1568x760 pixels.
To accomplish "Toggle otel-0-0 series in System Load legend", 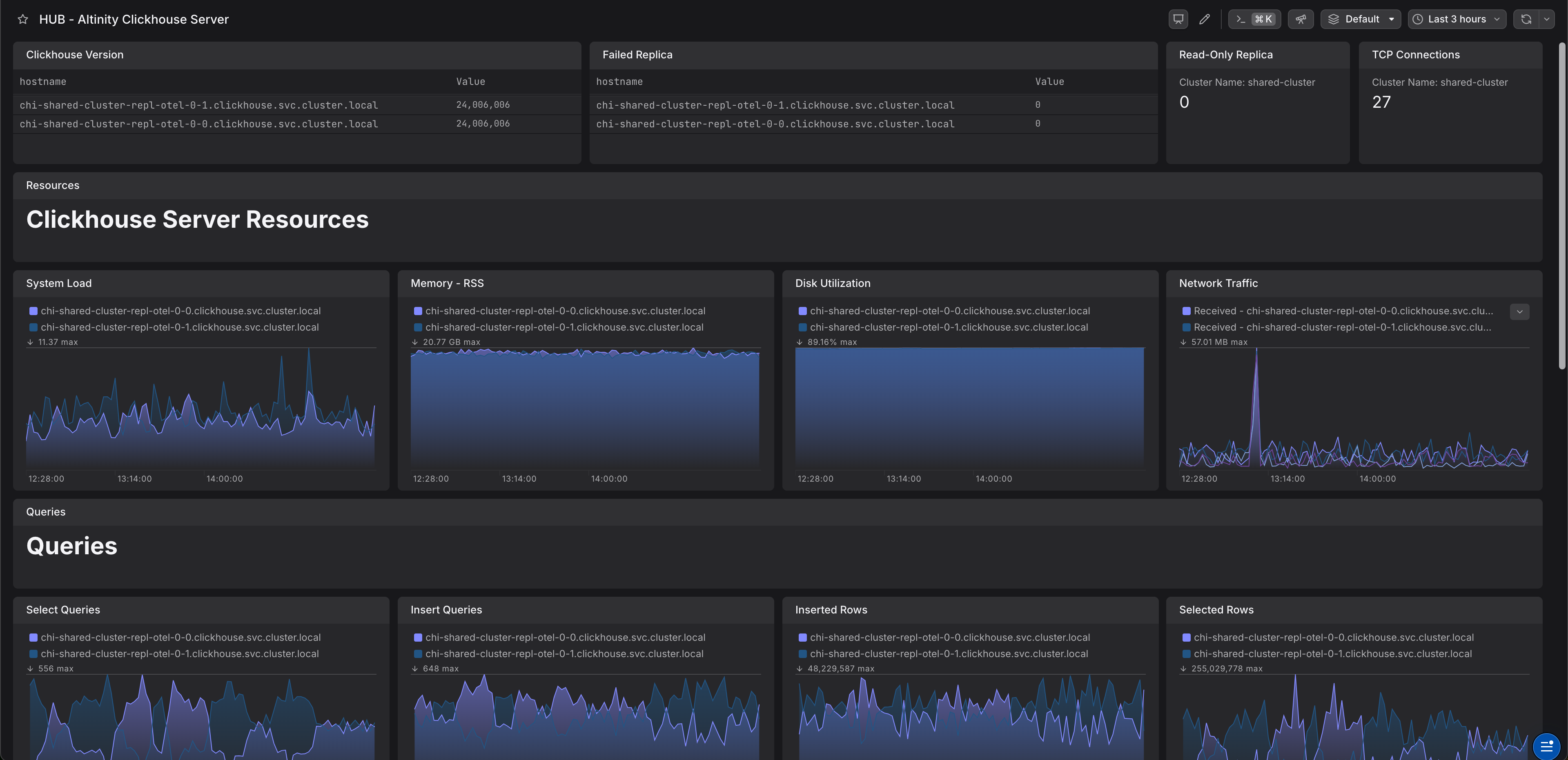I will pyautogui.click(x=180, y=311).
